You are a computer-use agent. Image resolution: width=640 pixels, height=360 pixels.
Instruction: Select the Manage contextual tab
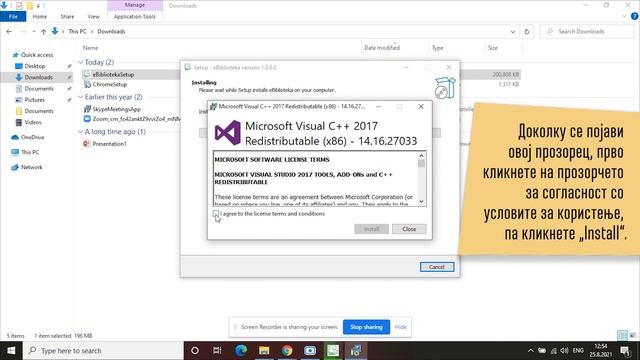[x=135, y=5]
